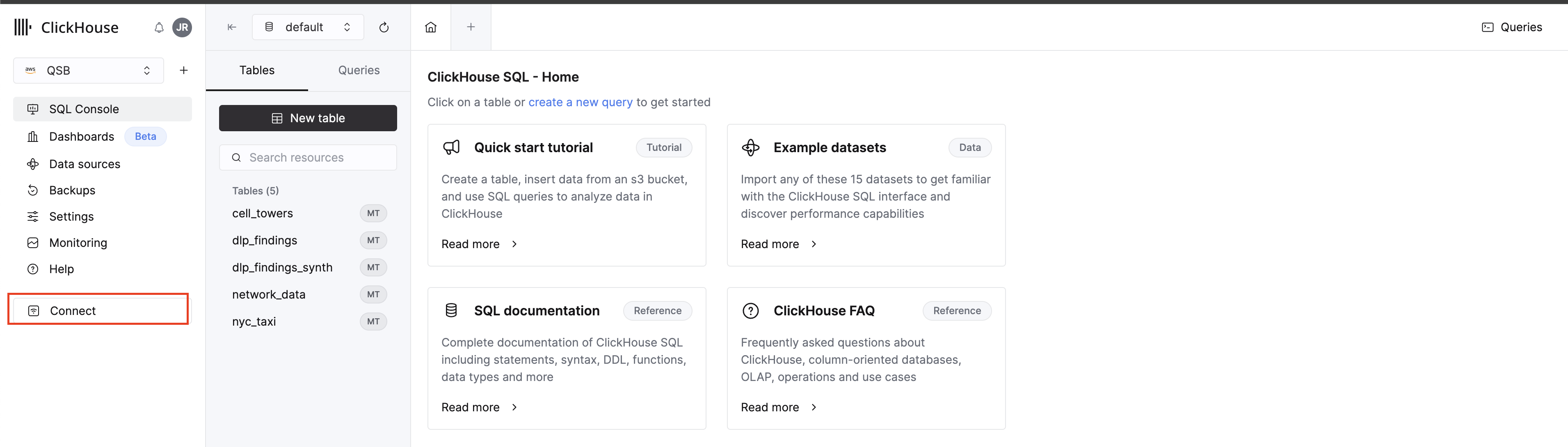Click on cell_towers table

[x=262, y=212]
